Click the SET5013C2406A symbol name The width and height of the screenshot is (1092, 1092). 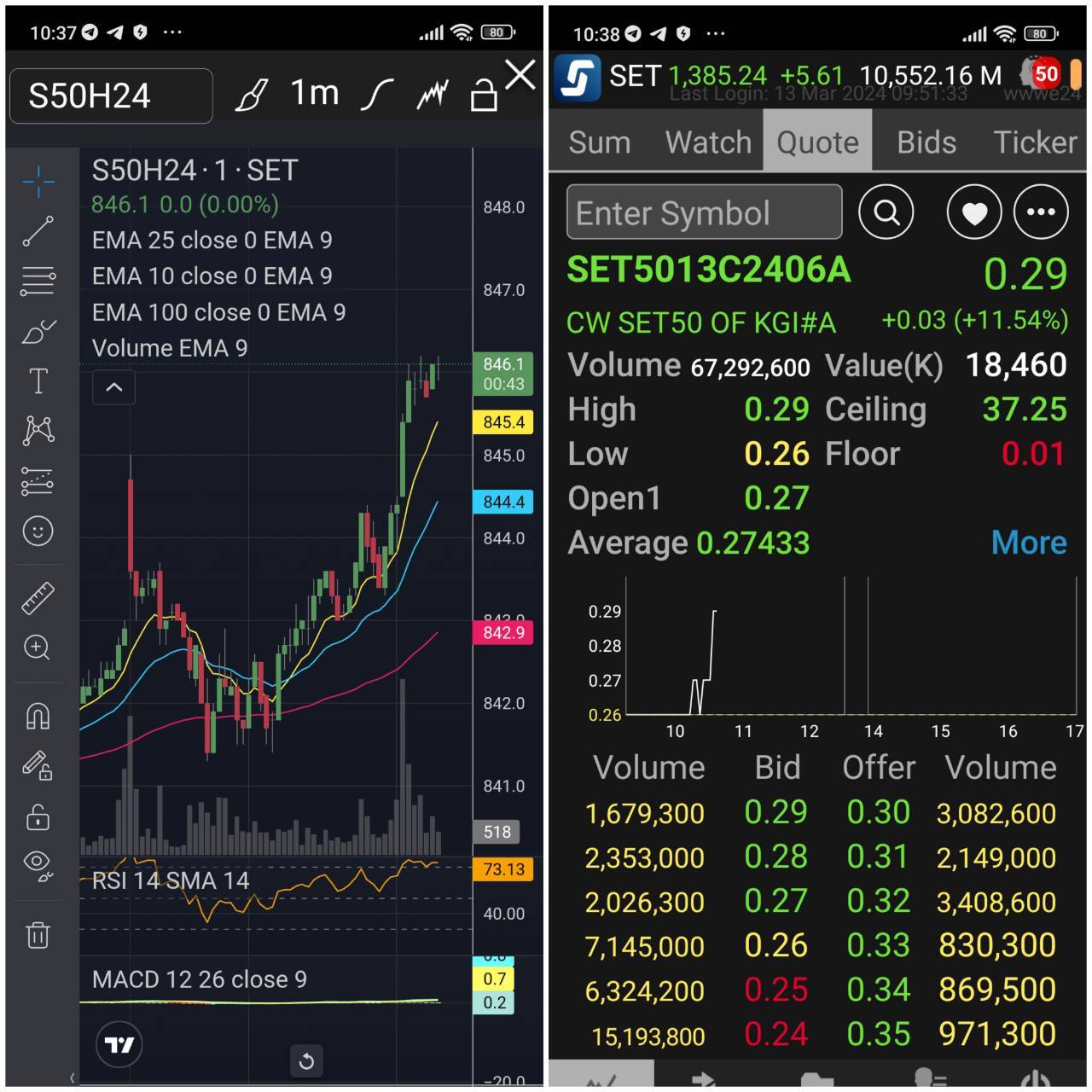pyautogui.click(x=709, y=270)
